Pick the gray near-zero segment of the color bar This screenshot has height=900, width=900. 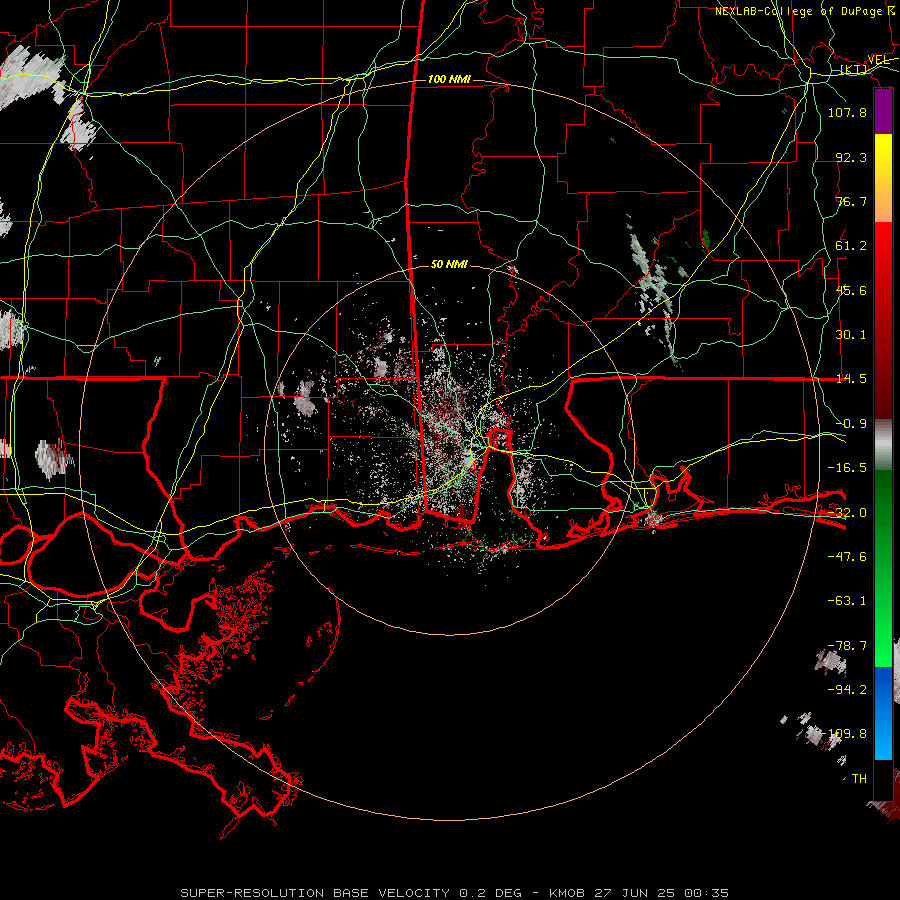883,445
